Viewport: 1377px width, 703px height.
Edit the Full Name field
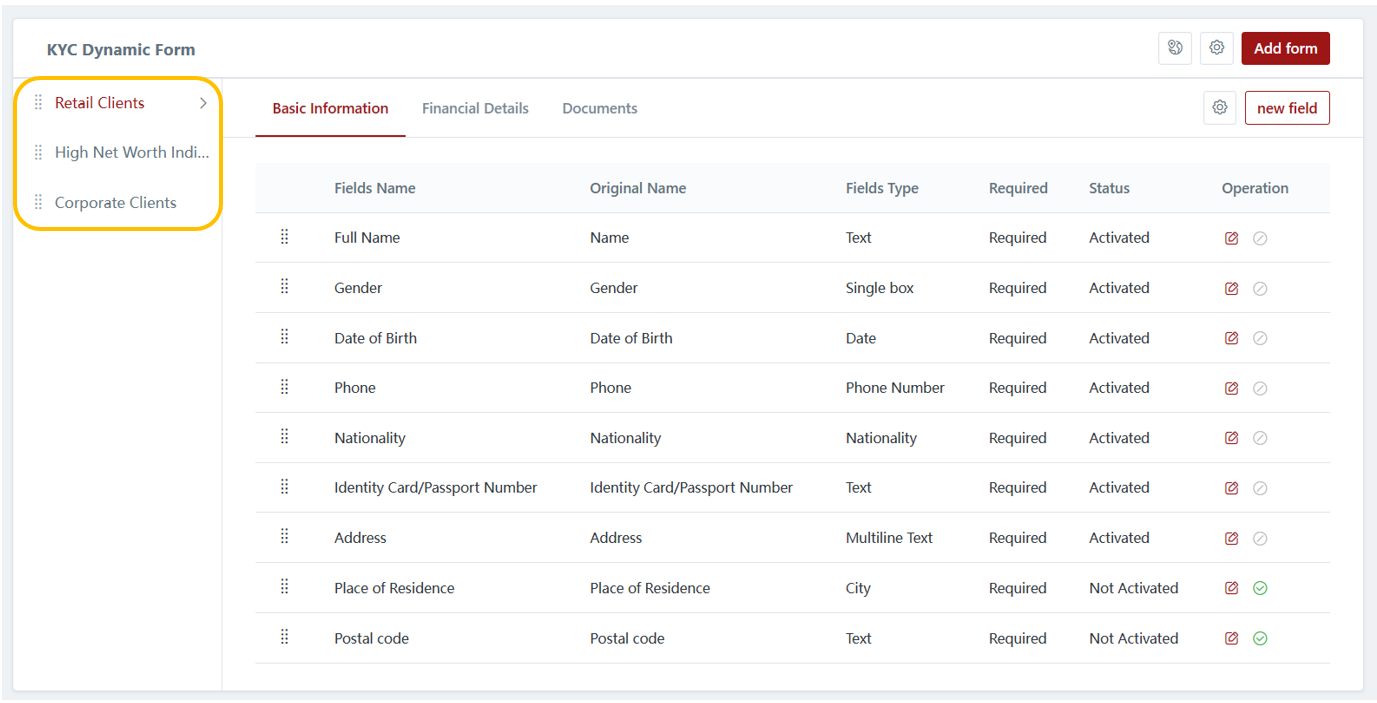1231,238
